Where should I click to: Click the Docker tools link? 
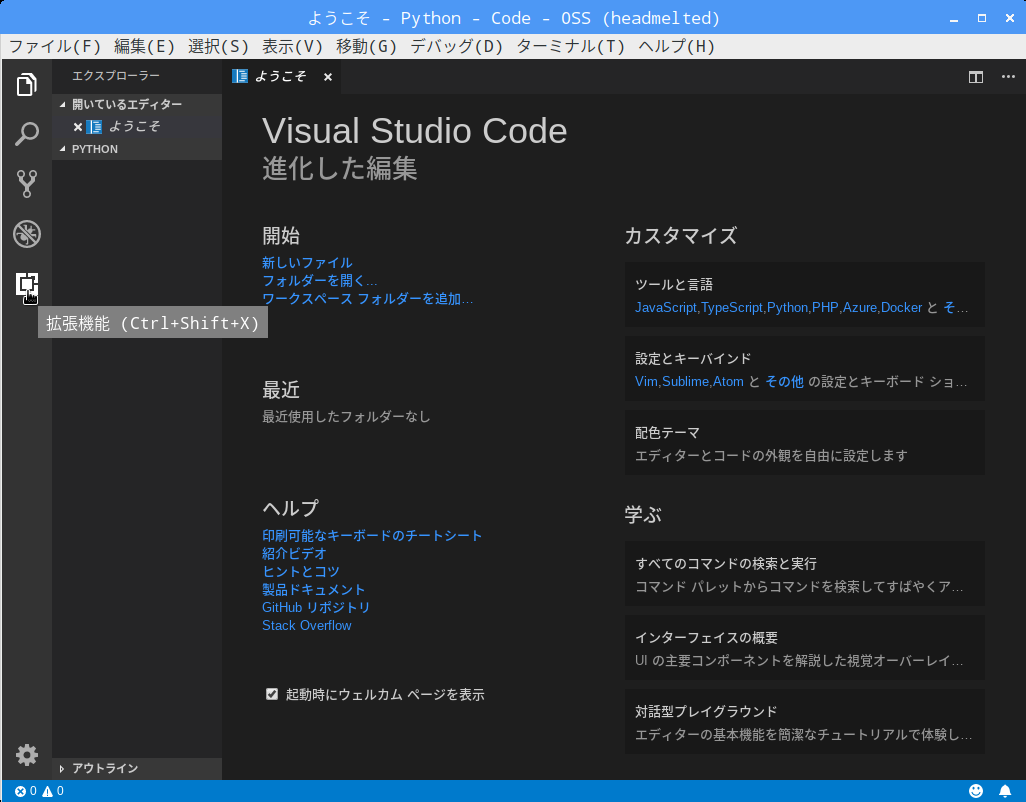coord(902,307)
